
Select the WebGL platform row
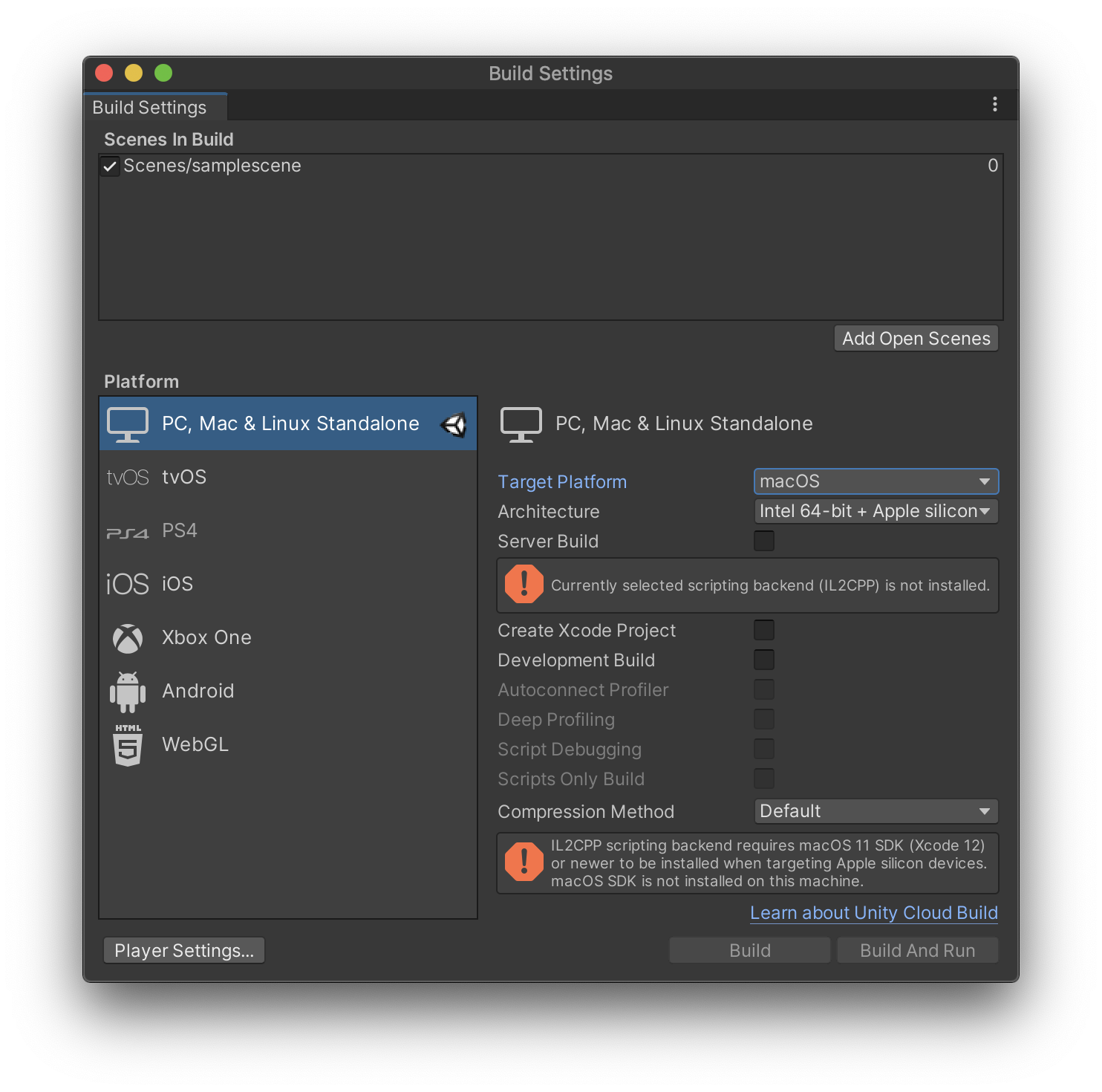pyautogui.click(x=288, y=744)
